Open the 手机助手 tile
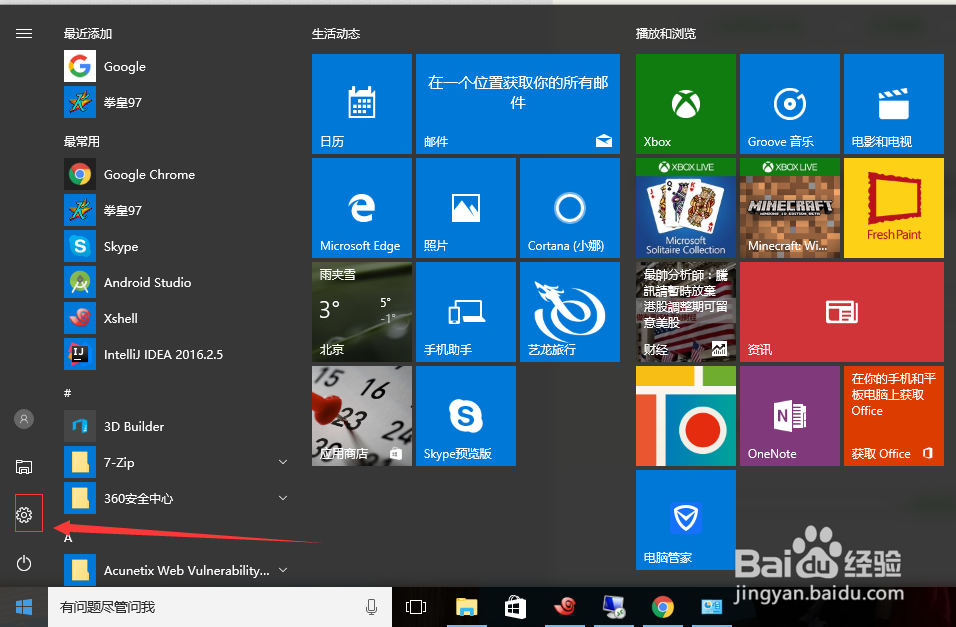The height and width of the screenshot is (627, 956). pyautogui.click(x=466, y=312)
